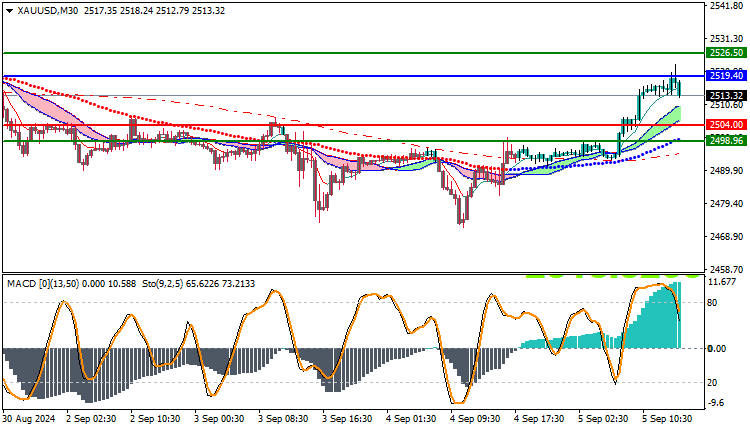750x430 pixels.
Task: Select the 80 stochastic level label
Action: tap(712, 303)
